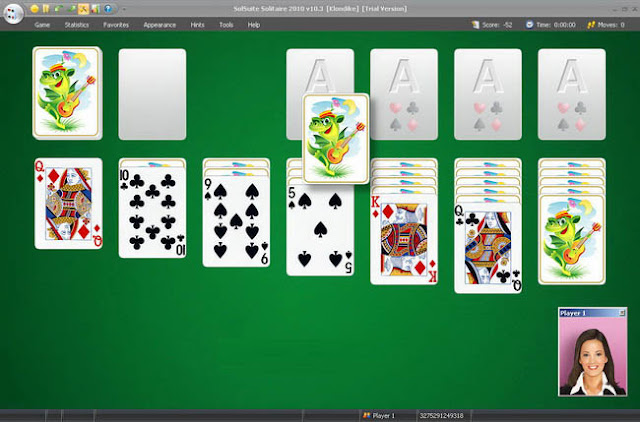Select the 10 of Clubs card
640x422 pixels.
coord(152,212)
